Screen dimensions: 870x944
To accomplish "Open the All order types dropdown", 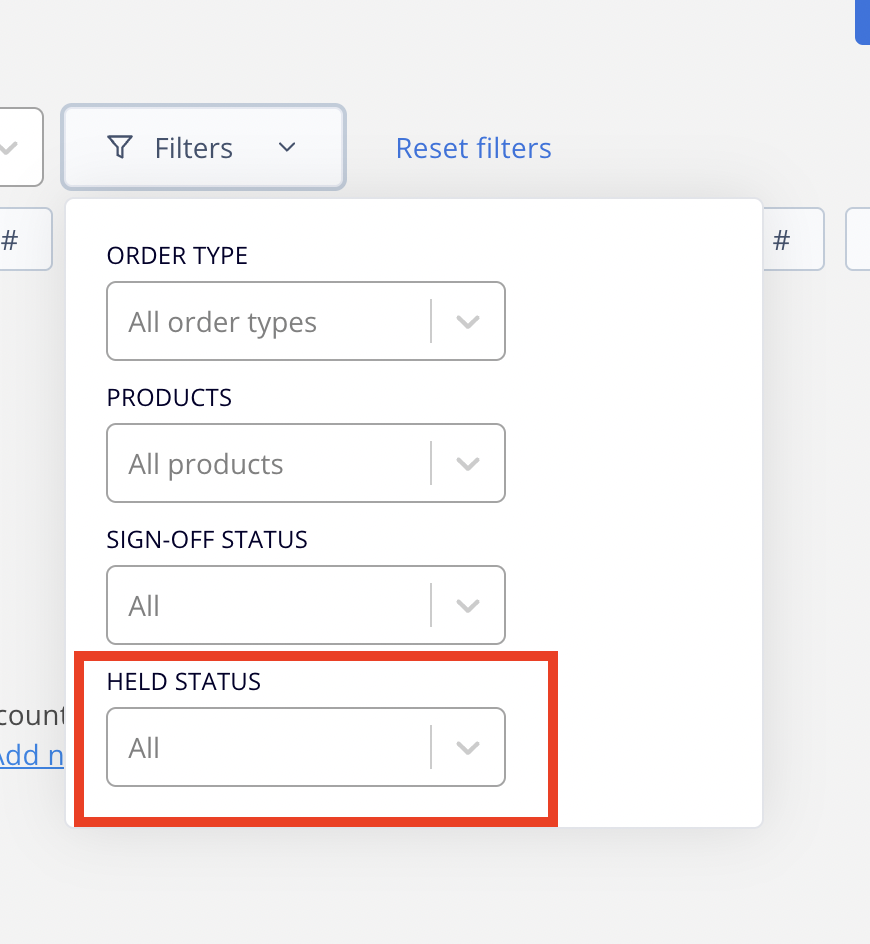I will [x=306, y=321].
